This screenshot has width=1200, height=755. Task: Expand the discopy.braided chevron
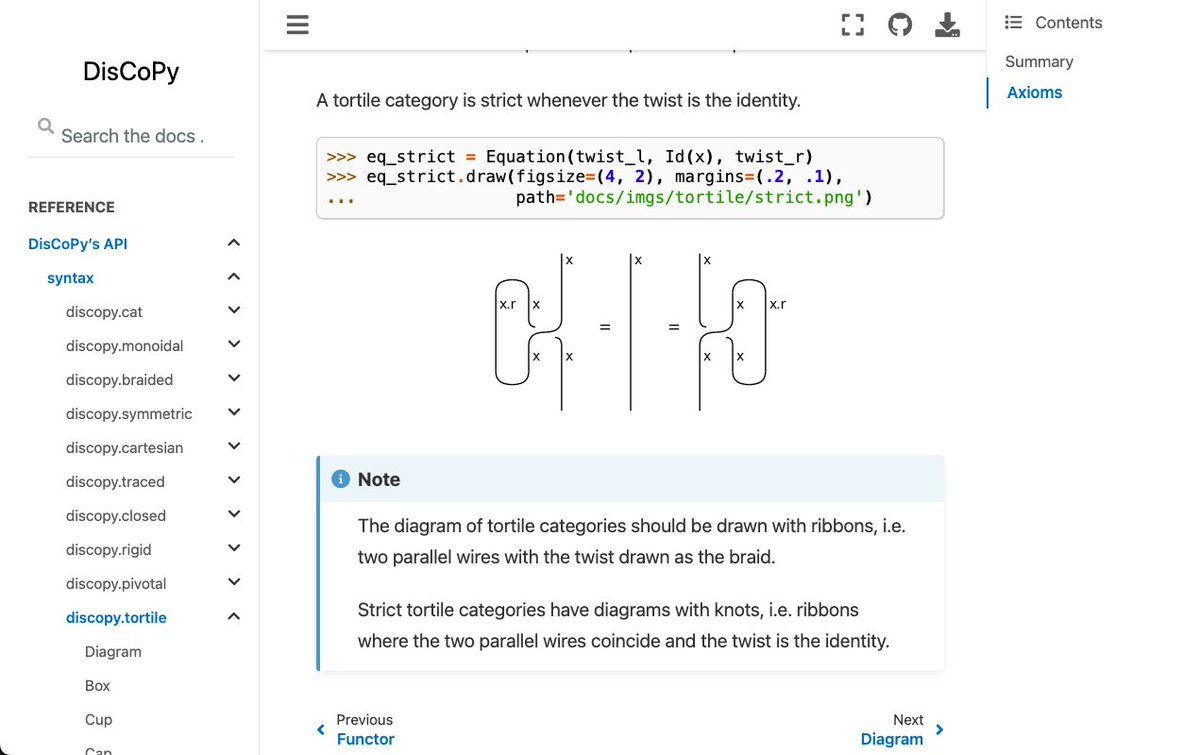pos(234,379)
